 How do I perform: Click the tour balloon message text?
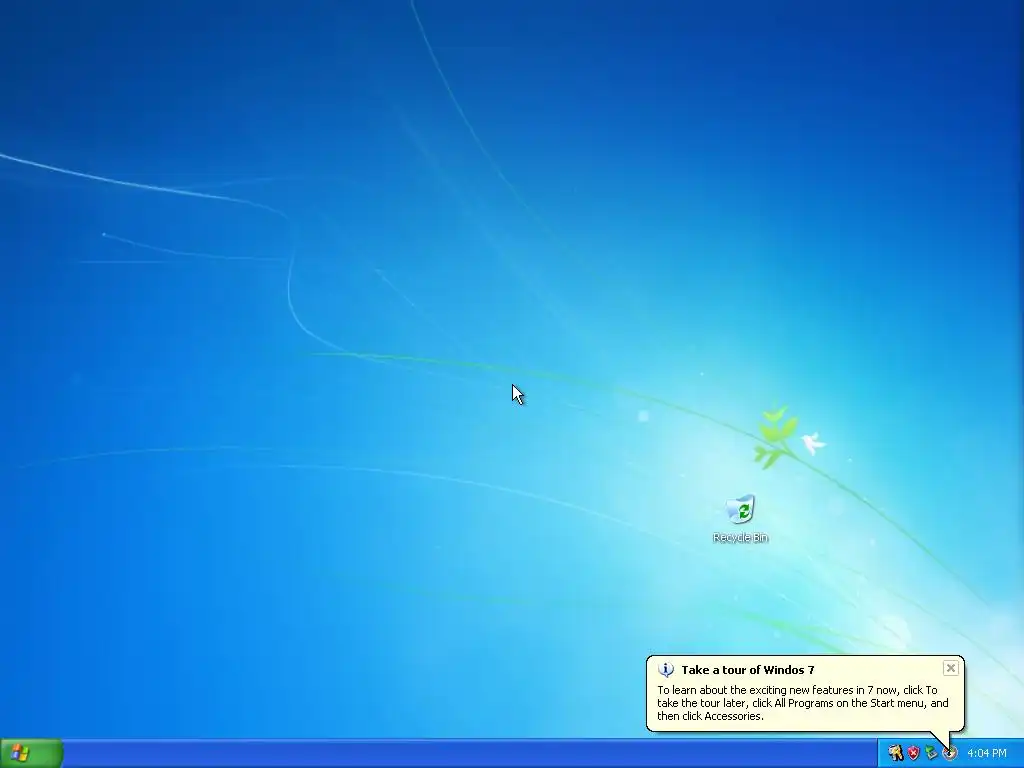point(803,703)
